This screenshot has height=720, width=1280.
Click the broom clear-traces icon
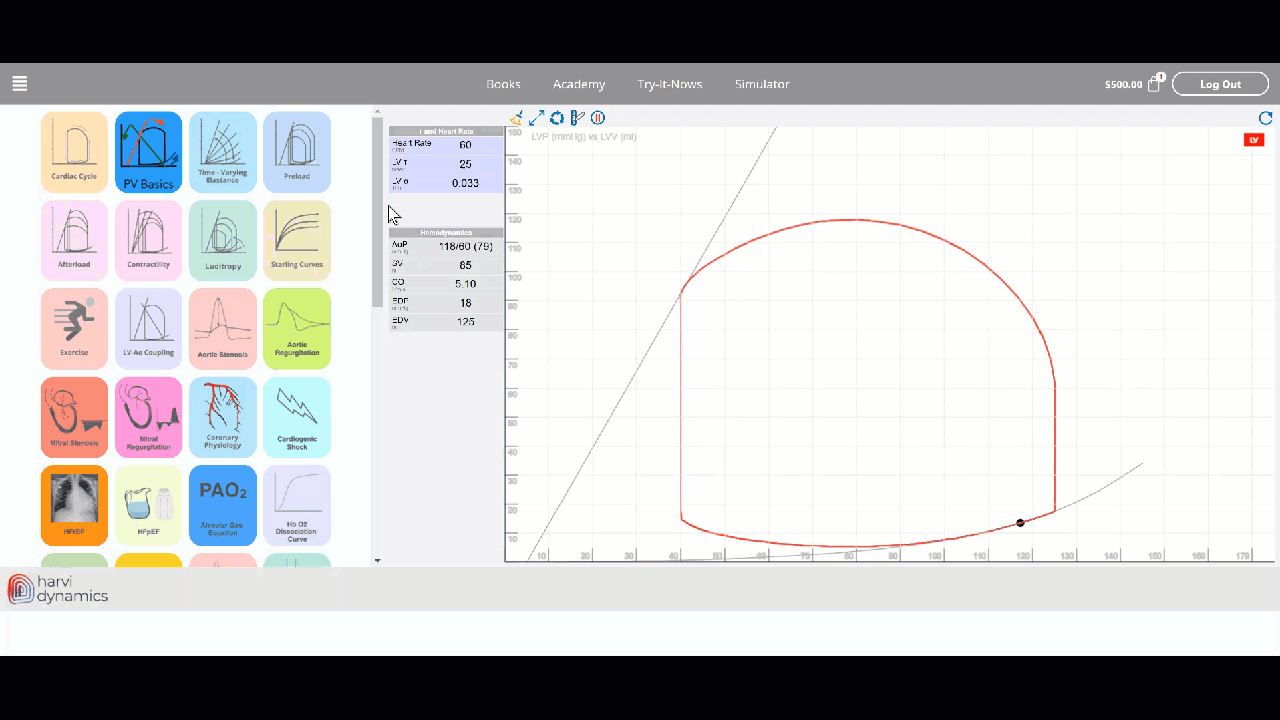[x=516, y=118]
